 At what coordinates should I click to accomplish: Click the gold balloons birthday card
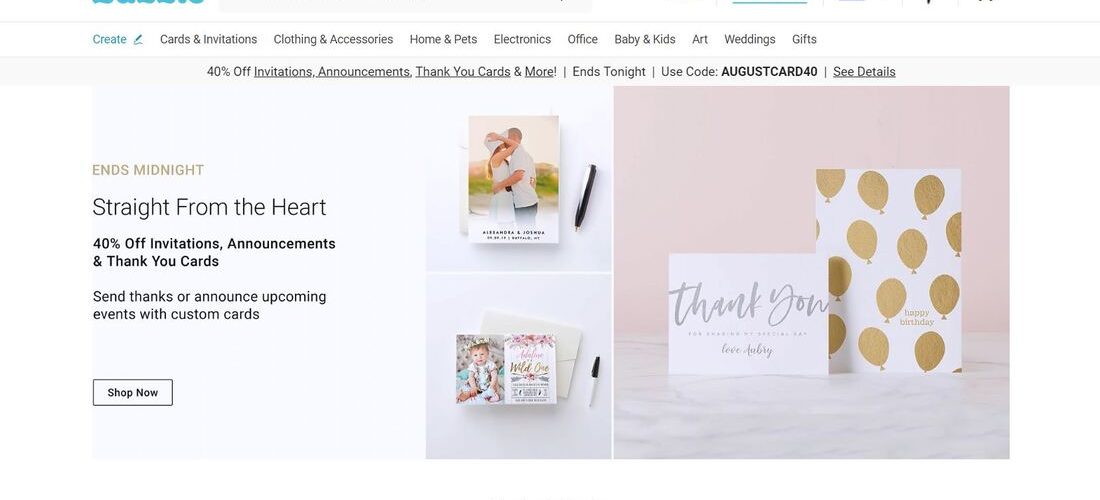point(888,270)
